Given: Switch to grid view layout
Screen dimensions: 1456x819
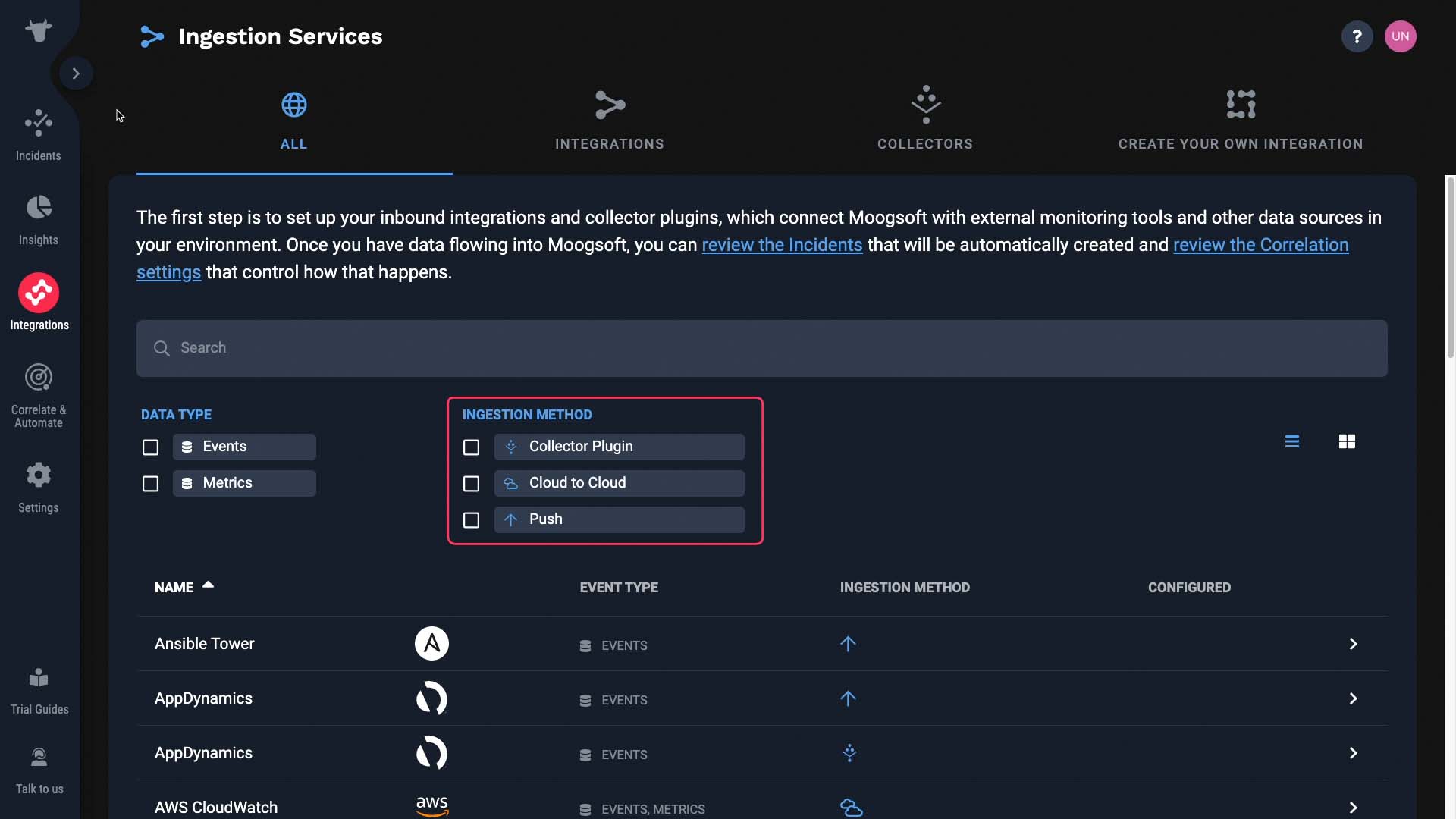Looking at the screenshot, I should [1347, 441].
